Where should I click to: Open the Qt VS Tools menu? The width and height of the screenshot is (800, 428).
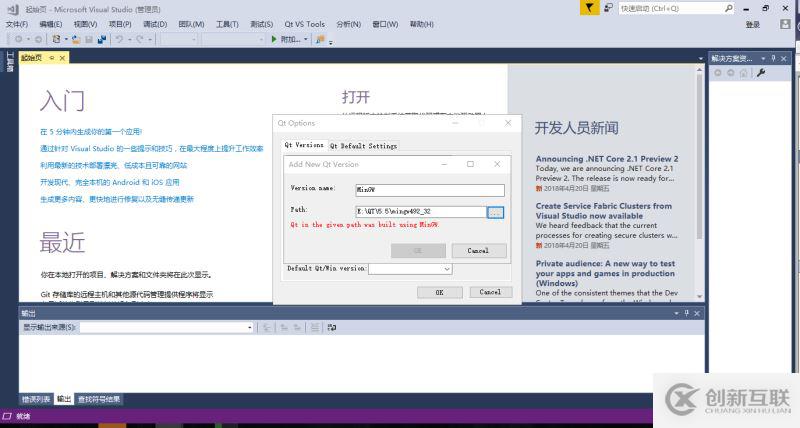pos(305,24)
